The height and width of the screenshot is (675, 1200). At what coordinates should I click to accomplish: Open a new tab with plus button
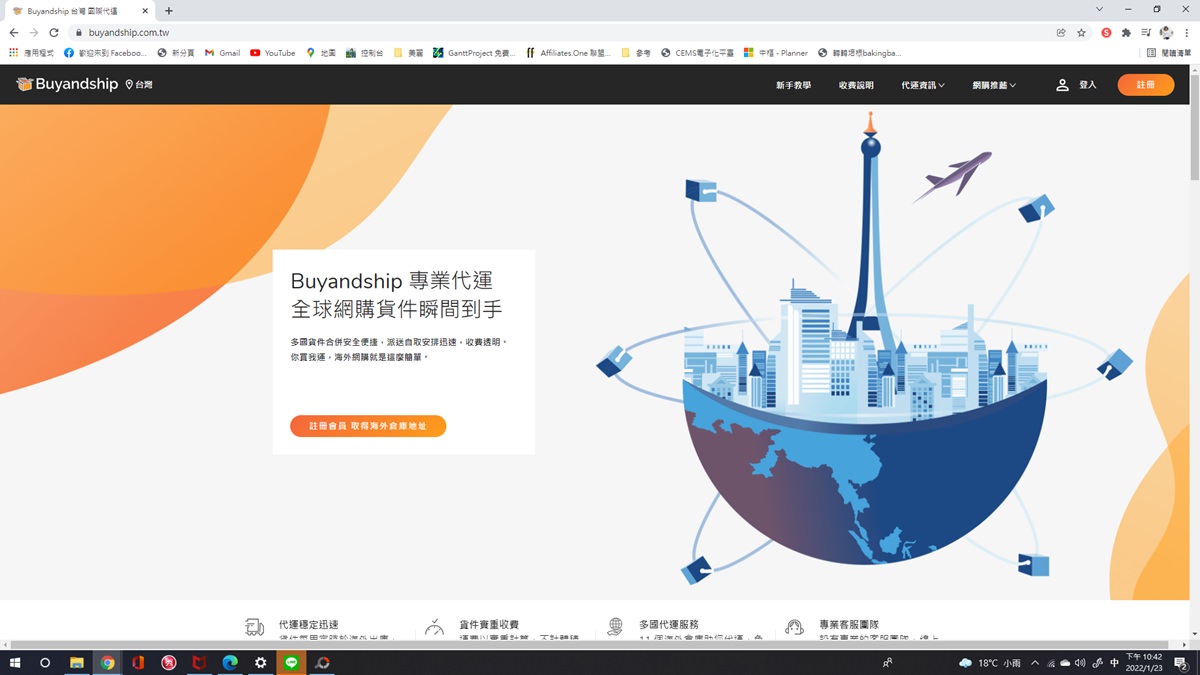click(168, 10)
